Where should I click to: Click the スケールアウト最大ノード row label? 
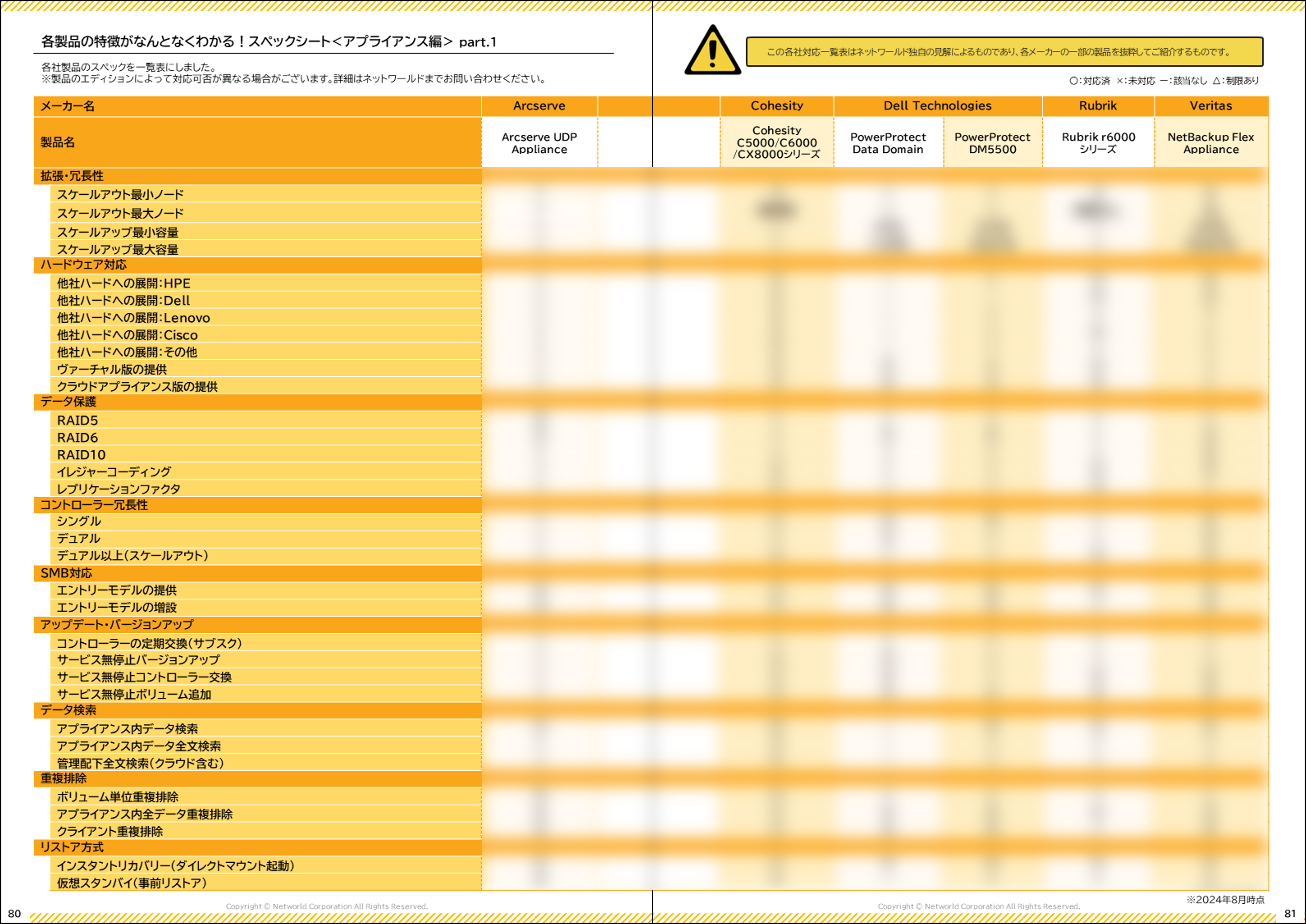pyautogui.click(x=266, y=213)
